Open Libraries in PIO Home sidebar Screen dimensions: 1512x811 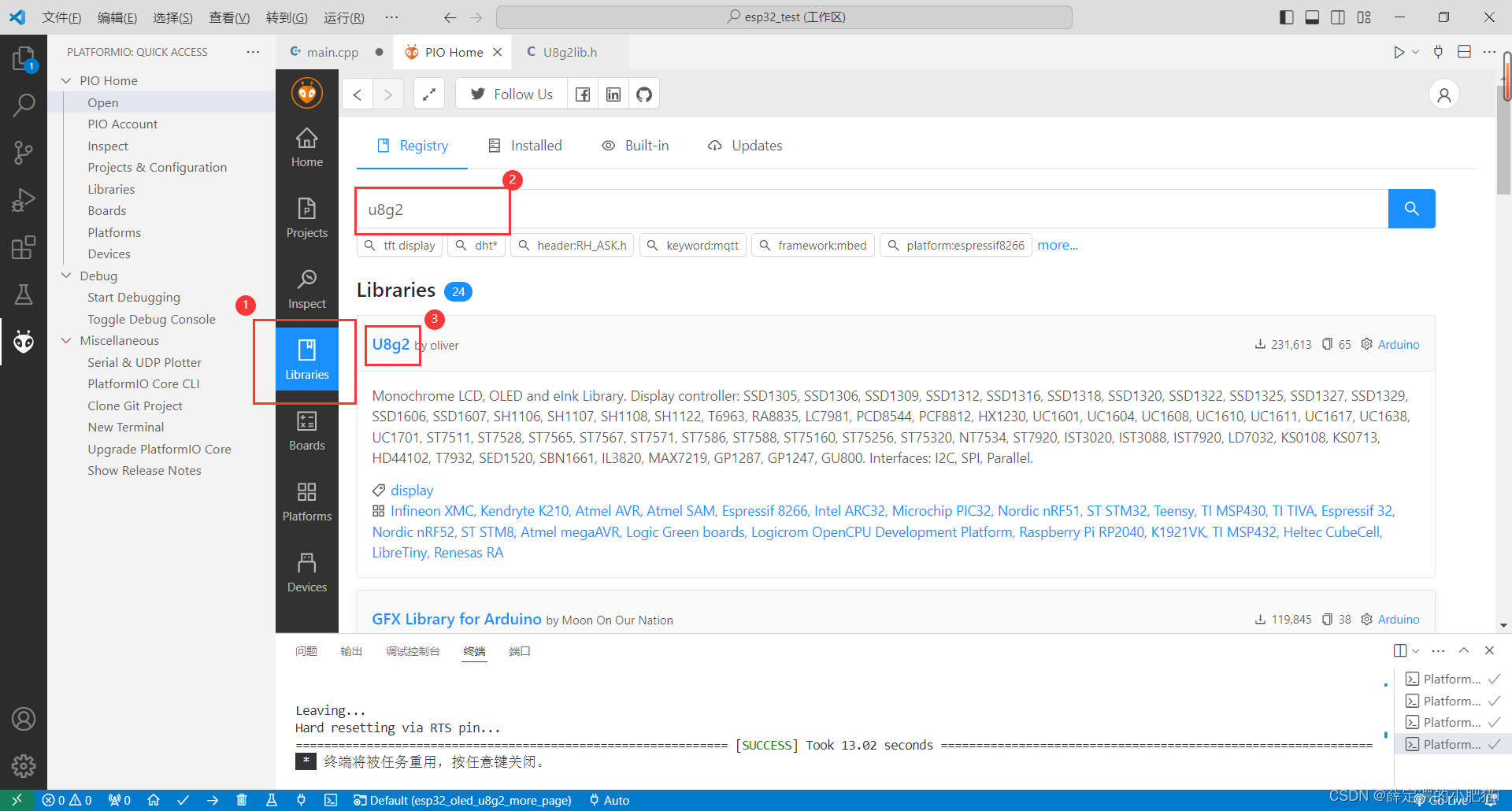click(307, 359)
